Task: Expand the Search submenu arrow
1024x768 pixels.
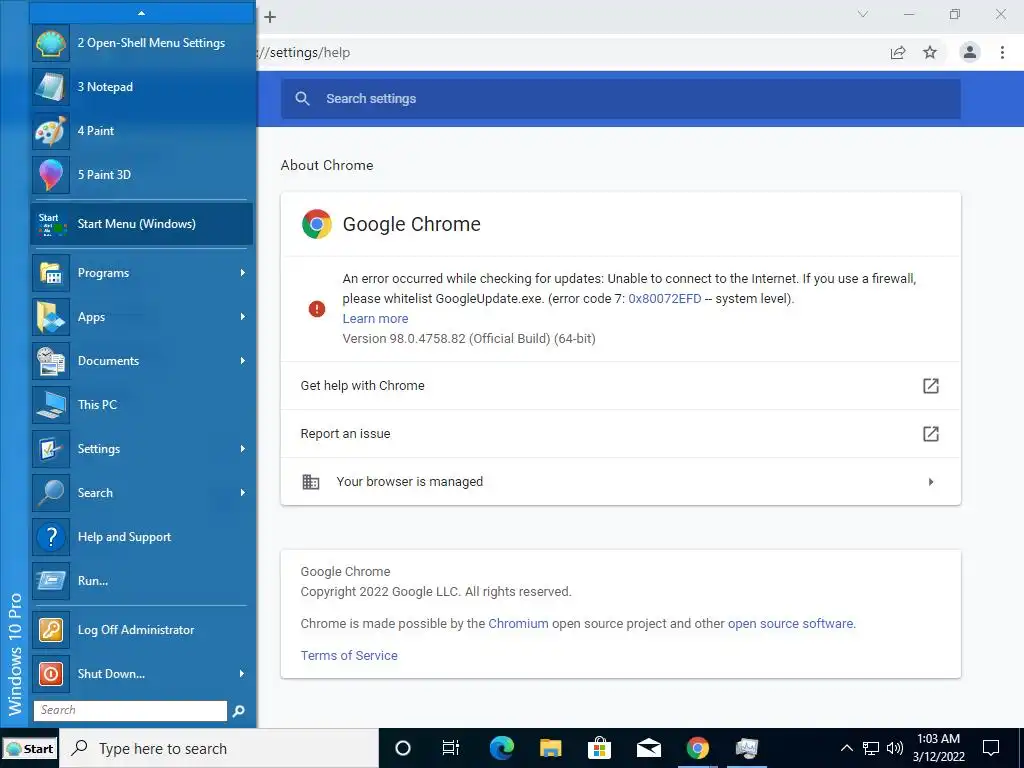Action: click(x=242, y=492)
